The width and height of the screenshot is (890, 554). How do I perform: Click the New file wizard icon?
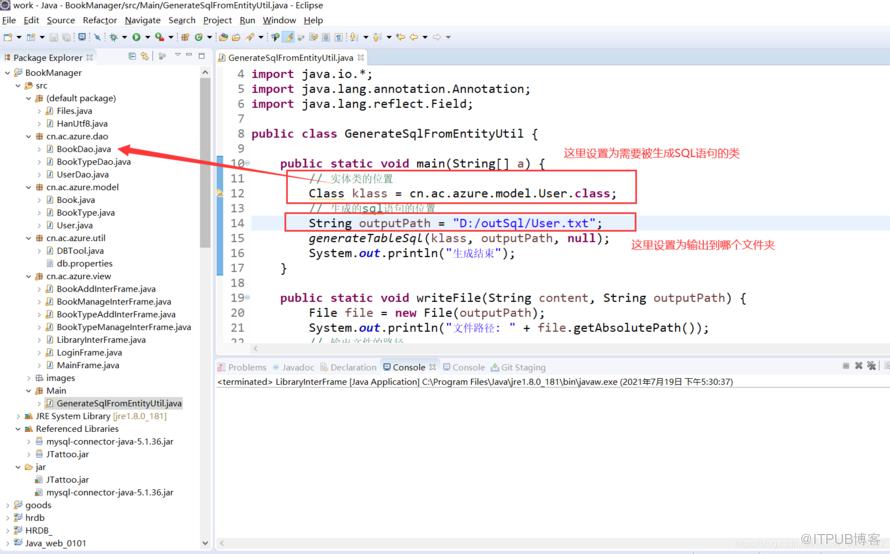[7, 37]
